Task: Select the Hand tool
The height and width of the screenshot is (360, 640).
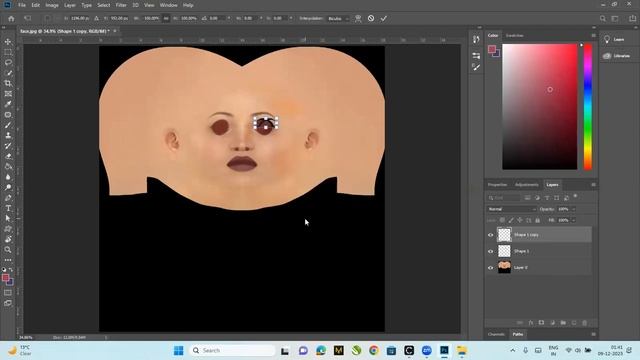Action: [x=8, y=240]
